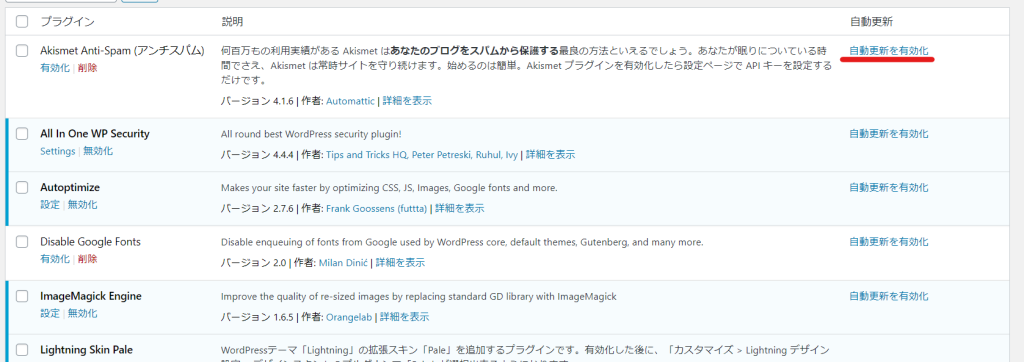This screenshot has height=362, width=1024.
Task: Activate Akismet via its 有効化 link
Action: pyautogui.click(x=54, y=67)
